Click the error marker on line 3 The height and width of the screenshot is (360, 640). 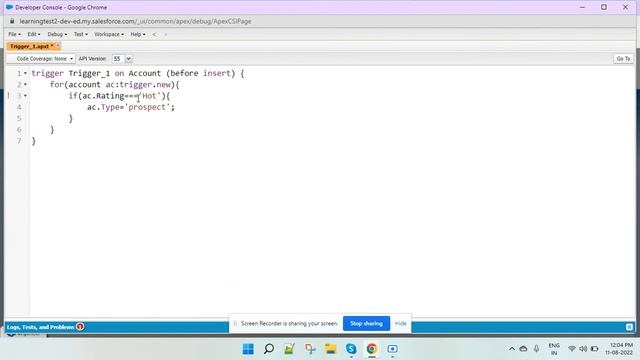click(9, 96)
